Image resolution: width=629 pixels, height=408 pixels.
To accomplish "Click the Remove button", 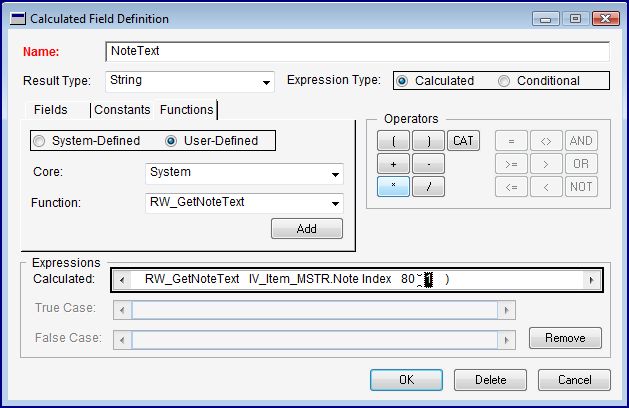I will tap(565, 338).
